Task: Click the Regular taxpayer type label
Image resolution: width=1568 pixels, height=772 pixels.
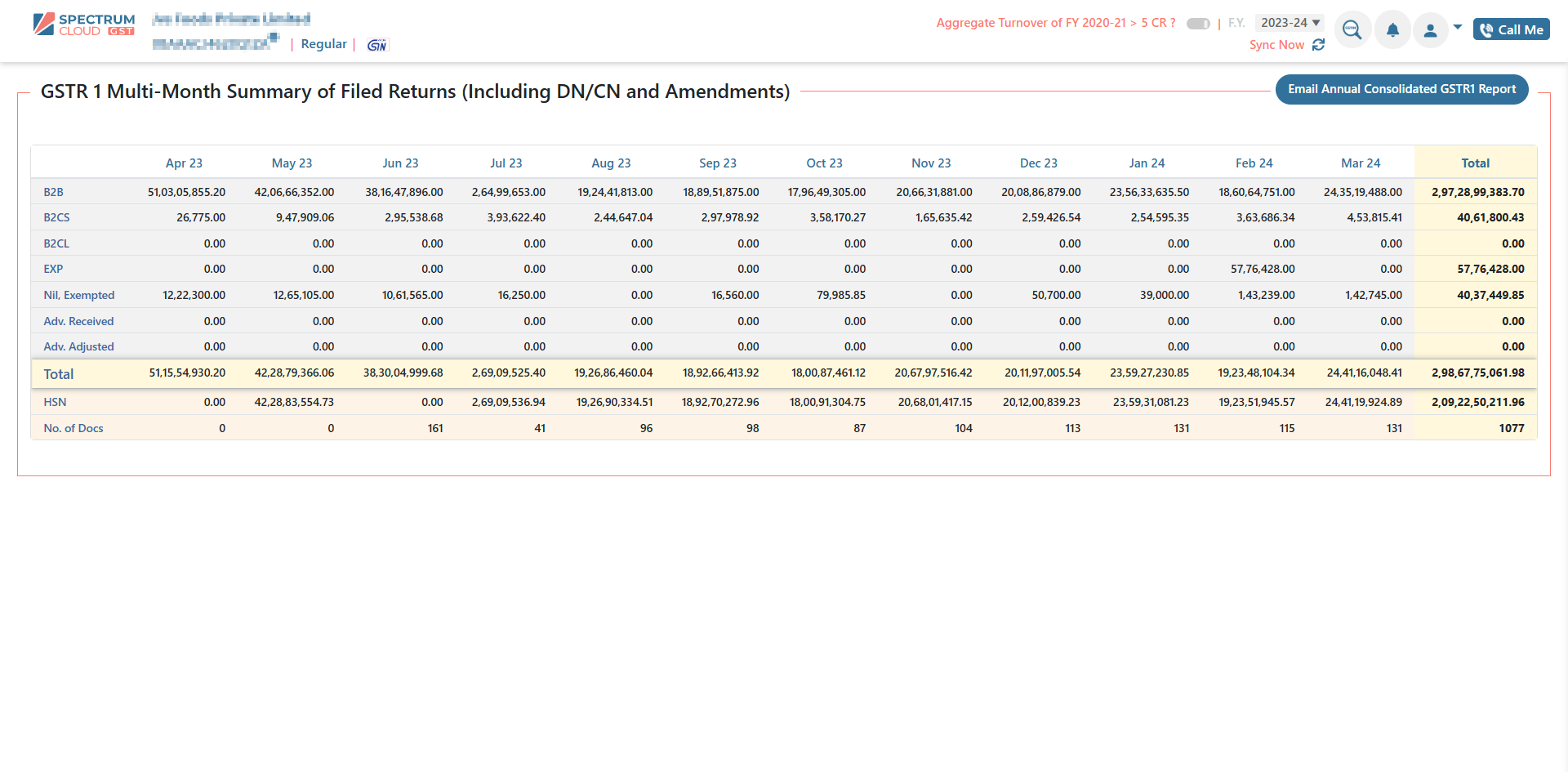Action: coord(323,44)
